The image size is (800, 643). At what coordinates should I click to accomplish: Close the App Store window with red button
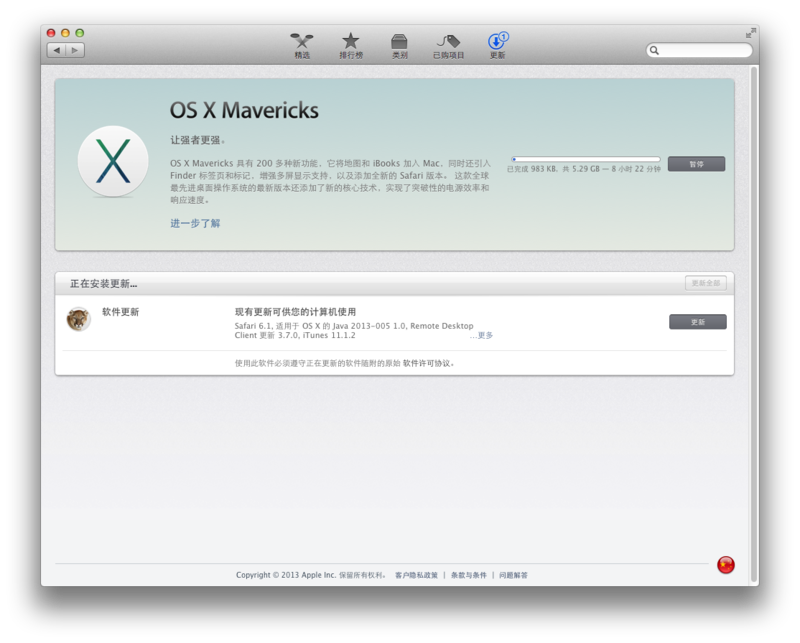51,33
